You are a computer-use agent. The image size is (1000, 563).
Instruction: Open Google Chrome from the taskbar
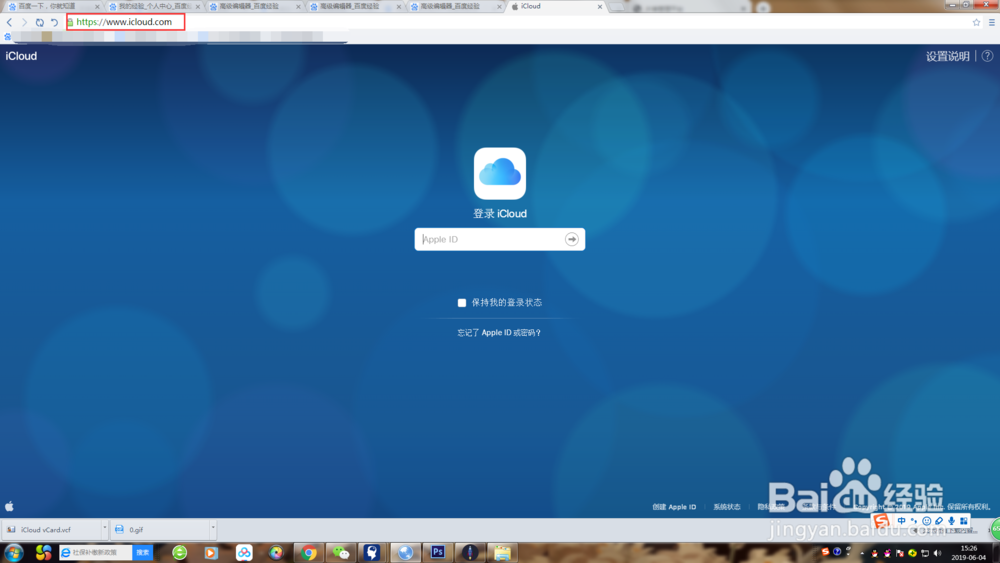[309, 553]
